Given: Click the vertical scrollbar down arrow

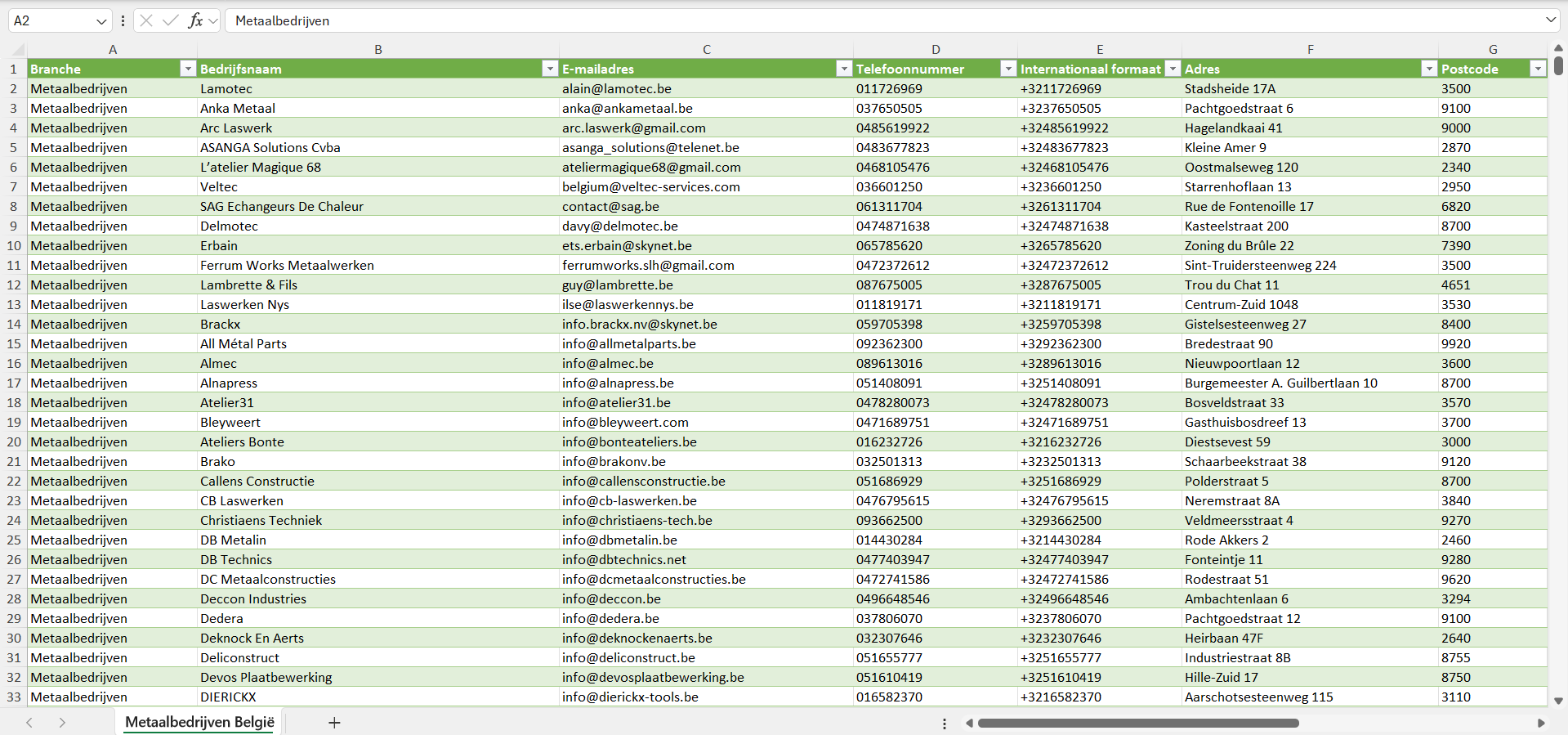Looking at the screenshot, I should tap(1558, 701).
